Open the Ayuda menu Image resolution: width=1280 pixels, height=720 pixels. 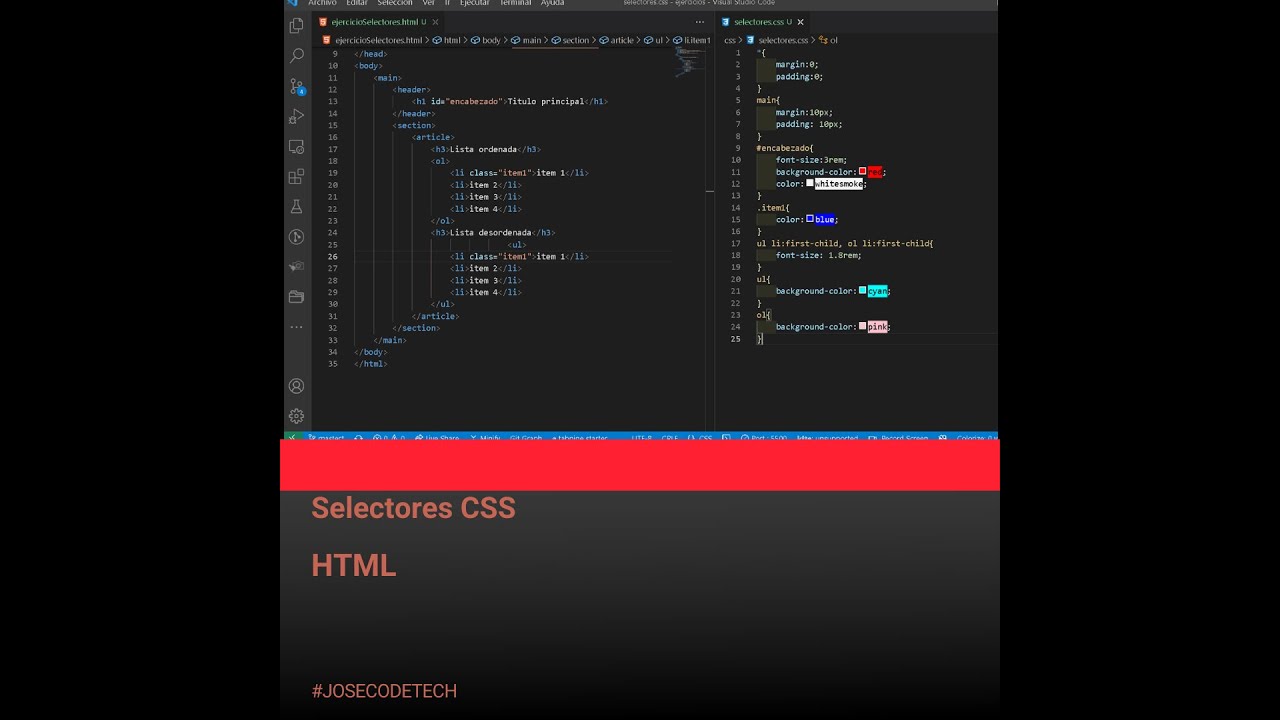pos(552,3)
